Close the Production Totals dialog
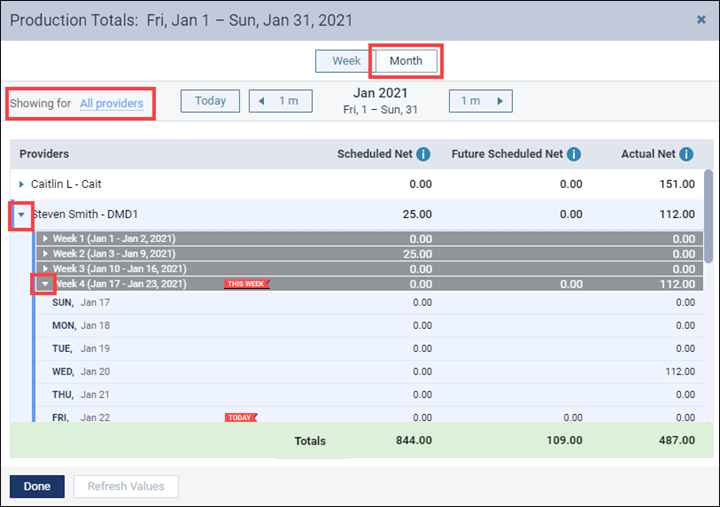 coord(701,19)
